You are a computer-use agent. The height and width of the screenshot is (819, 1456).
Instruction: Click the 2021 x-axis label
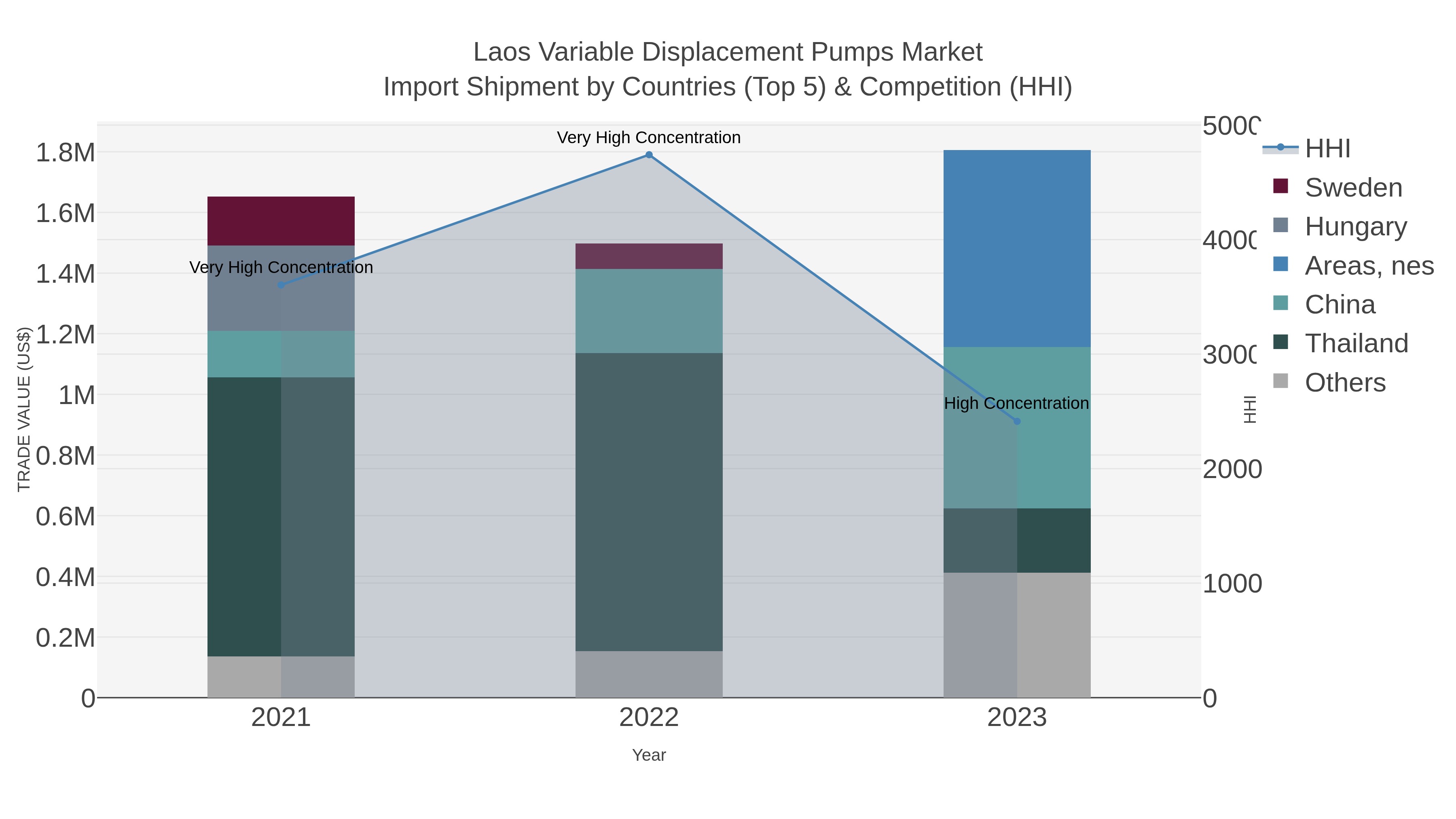pos(281,717)
